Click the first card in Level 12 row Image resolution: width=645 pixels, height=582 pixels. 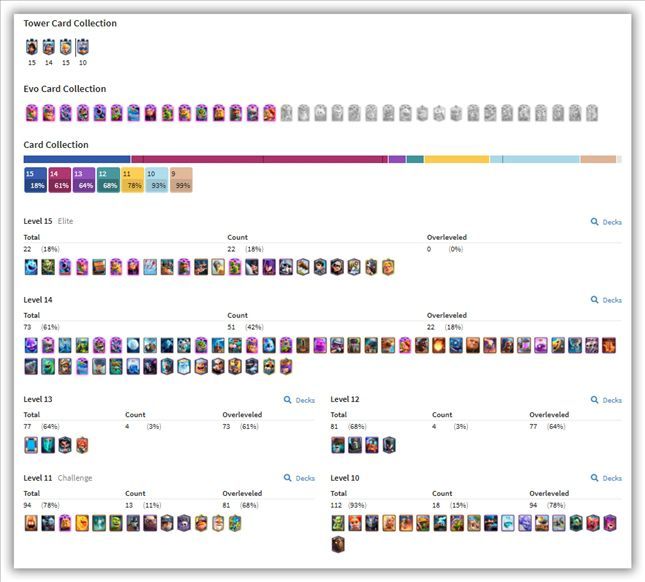coord(338,445)
